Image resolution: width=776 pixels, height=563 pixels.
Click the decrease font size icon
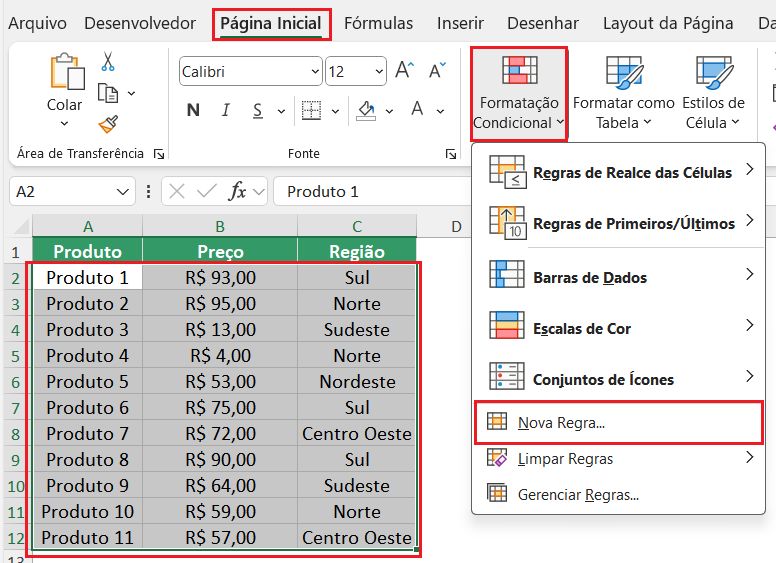point(437,71)
